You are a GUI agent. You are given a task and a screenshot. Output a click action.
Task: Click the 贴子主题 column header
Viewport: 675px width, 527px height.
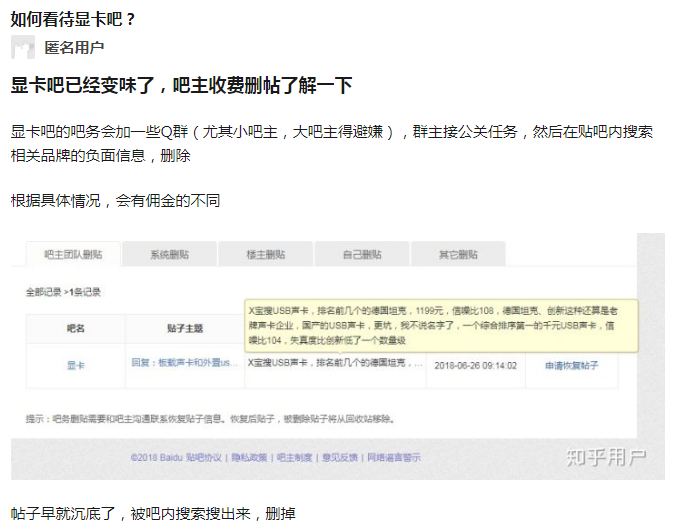[185, 329]
